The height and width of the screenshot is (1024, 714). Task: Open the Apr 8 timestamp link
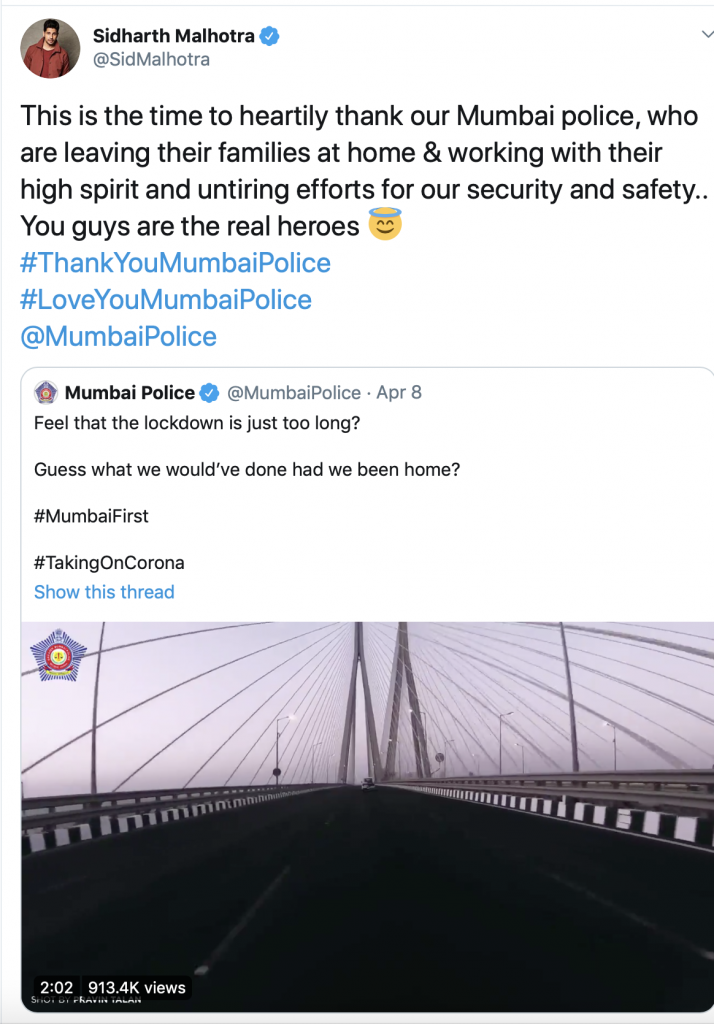click(x=398, y=393)
